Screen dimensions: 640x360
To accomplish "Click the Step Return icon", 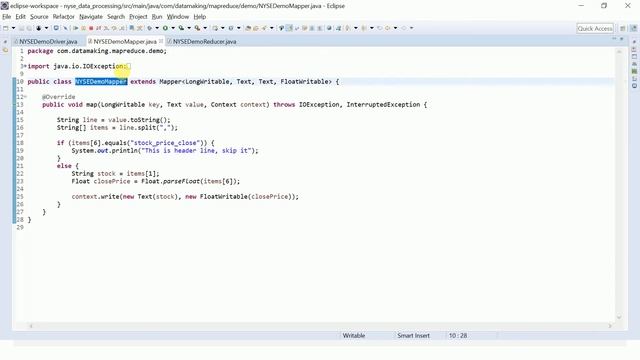I will coord(122,28).
